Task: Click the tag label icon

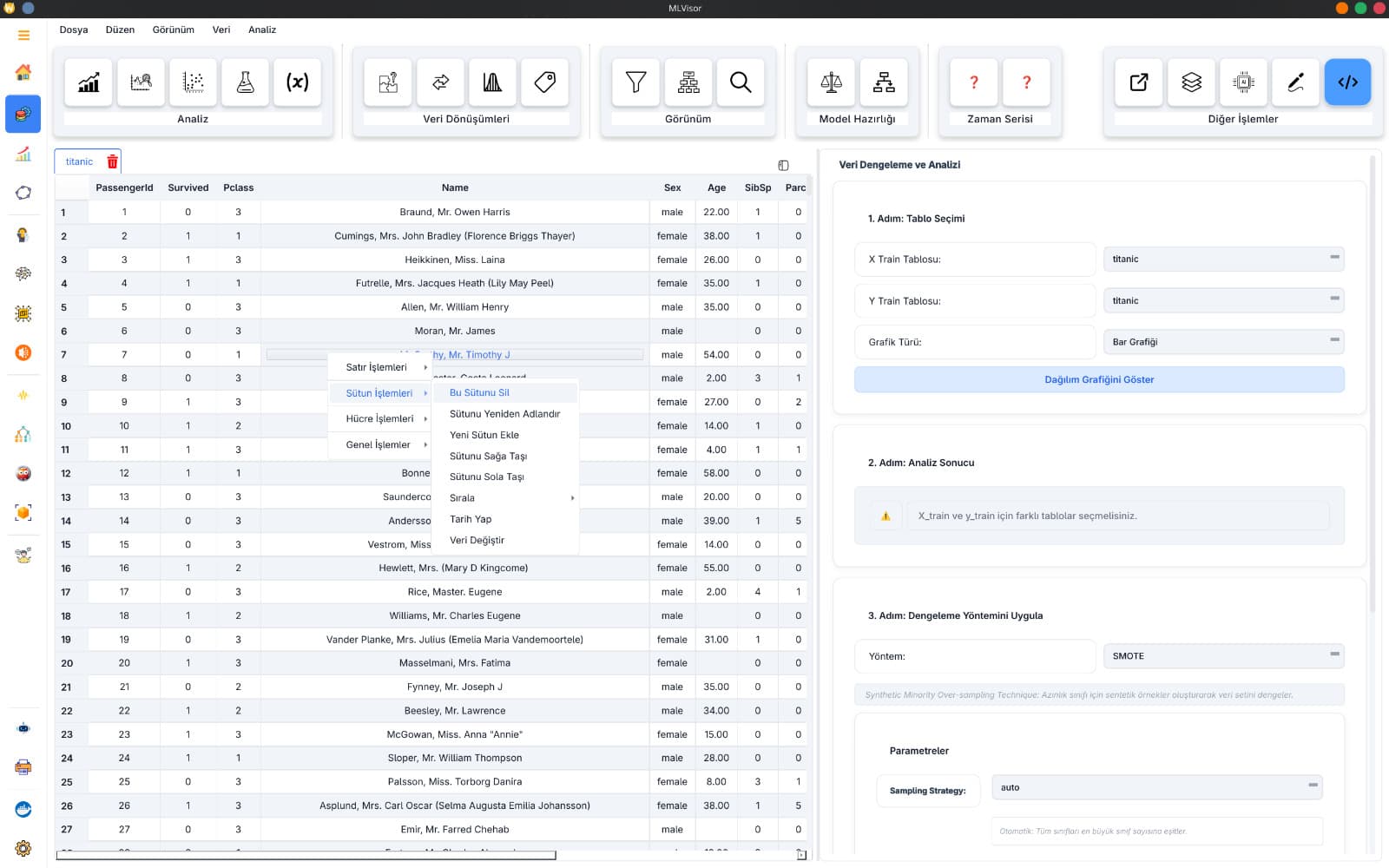Action: [544, 82]
